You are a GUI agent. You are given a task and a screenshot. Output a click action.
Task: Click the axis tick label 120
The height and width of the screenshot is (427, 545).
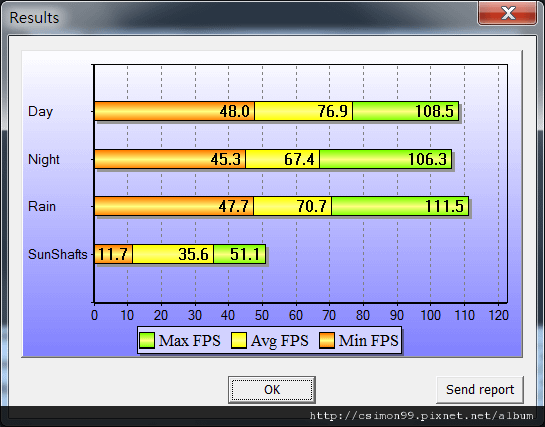coord(498,315)
